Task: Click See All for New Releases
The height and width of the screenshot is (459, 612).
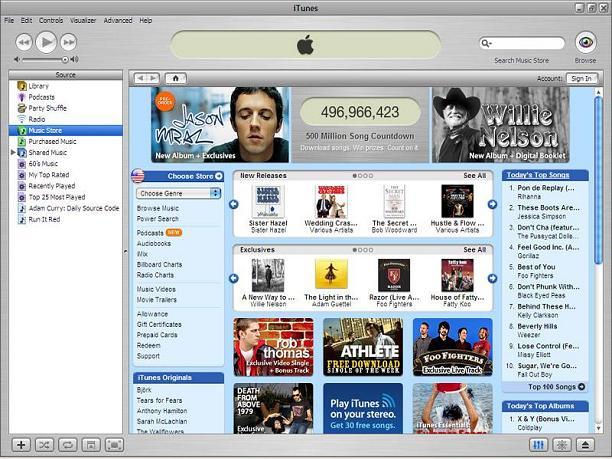Action: (x=475, y=176)
